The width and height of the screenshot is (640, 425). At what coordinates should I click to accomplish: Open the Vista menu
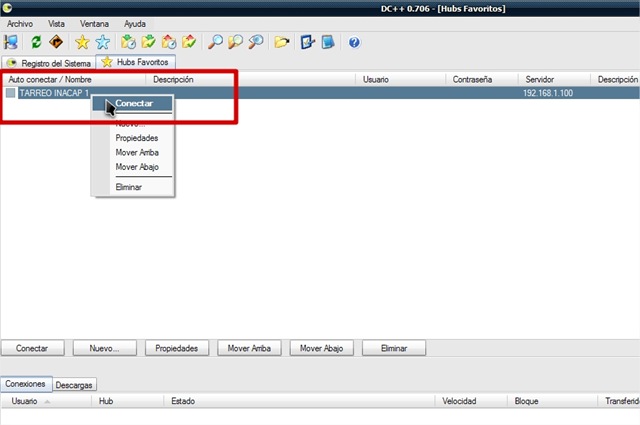point(56,24)
